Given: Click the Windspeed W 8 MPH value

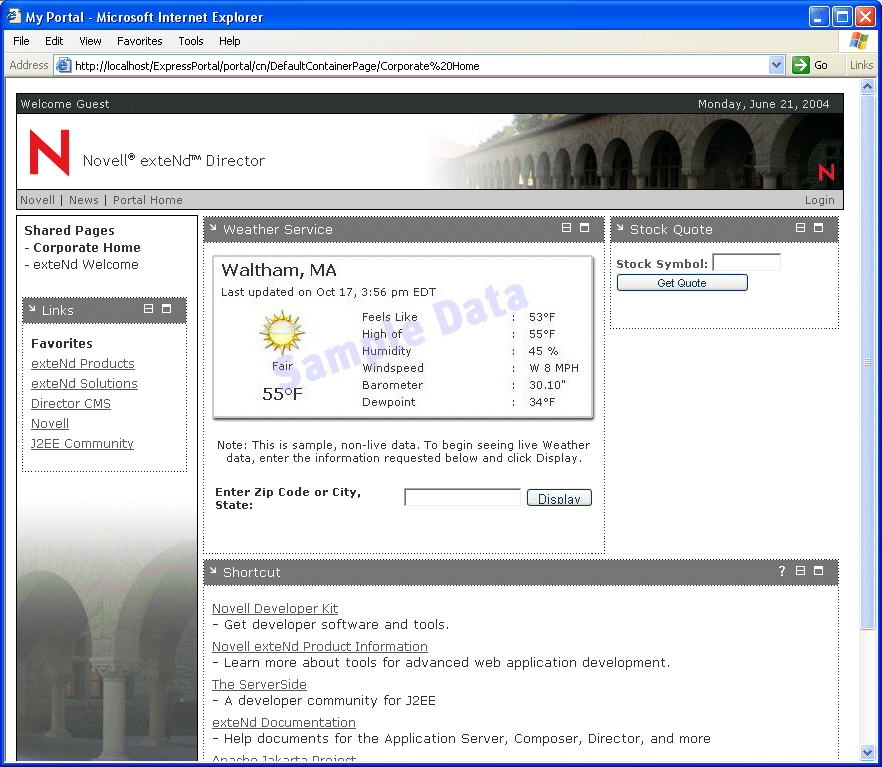Looking at the screenshot, I should (x=554, y=368).
